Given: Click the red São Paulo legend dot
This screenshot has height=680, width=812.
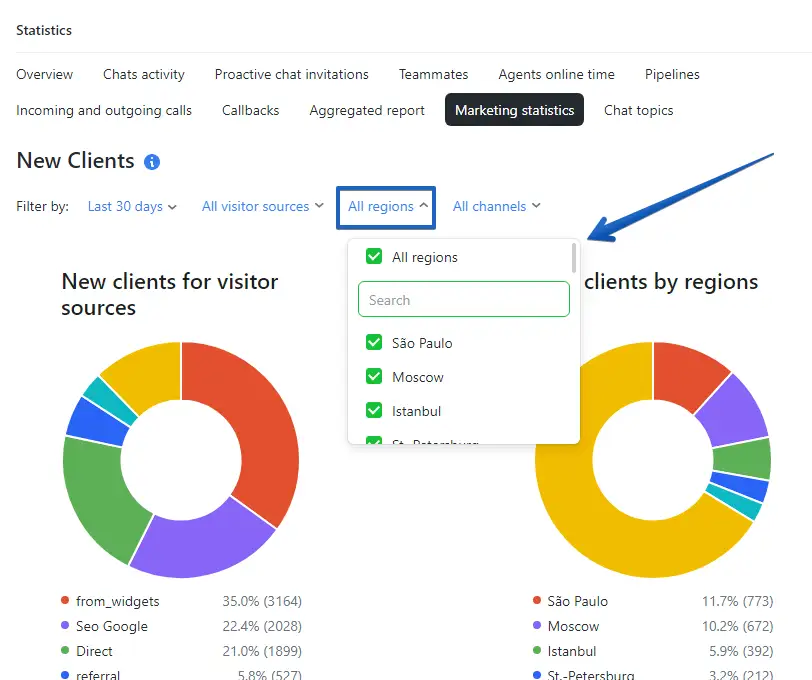Looking at the screenshot, I should (x=537, y=601).
